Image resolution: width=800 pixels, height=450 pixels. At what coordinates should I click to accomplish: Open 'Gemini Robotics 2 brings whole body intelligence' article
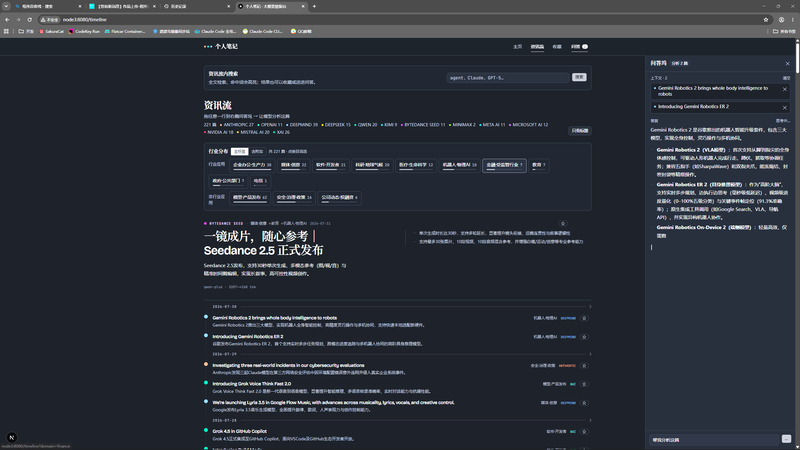click(x=274, y=318)
